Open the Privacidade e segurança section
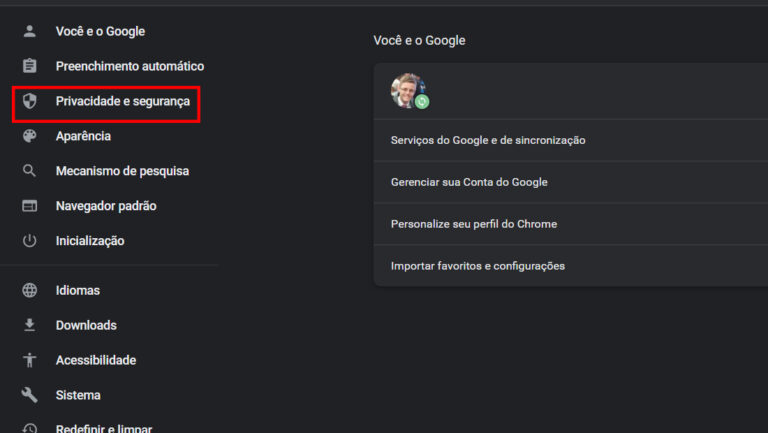The image size is (768, 433). coord(122,101)
